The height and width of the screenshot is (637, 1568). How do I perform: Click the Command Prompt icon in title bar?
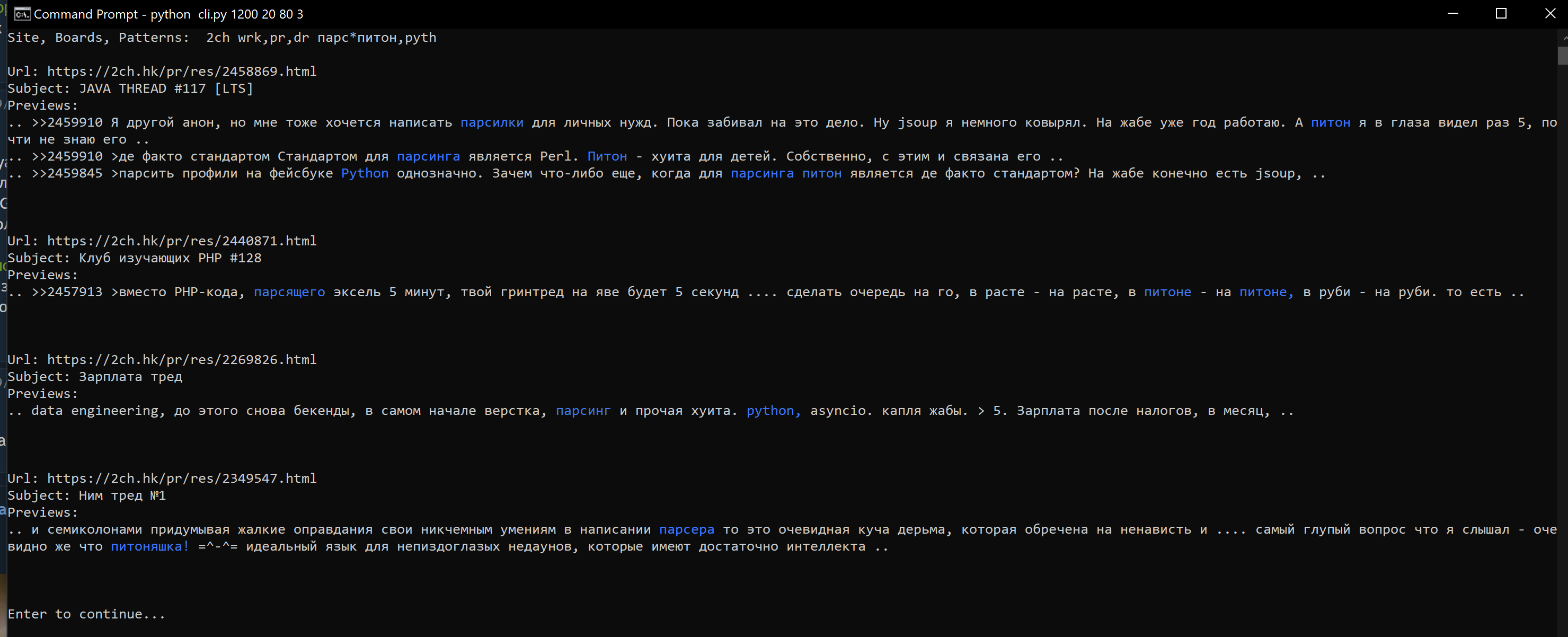coord(23,14)
